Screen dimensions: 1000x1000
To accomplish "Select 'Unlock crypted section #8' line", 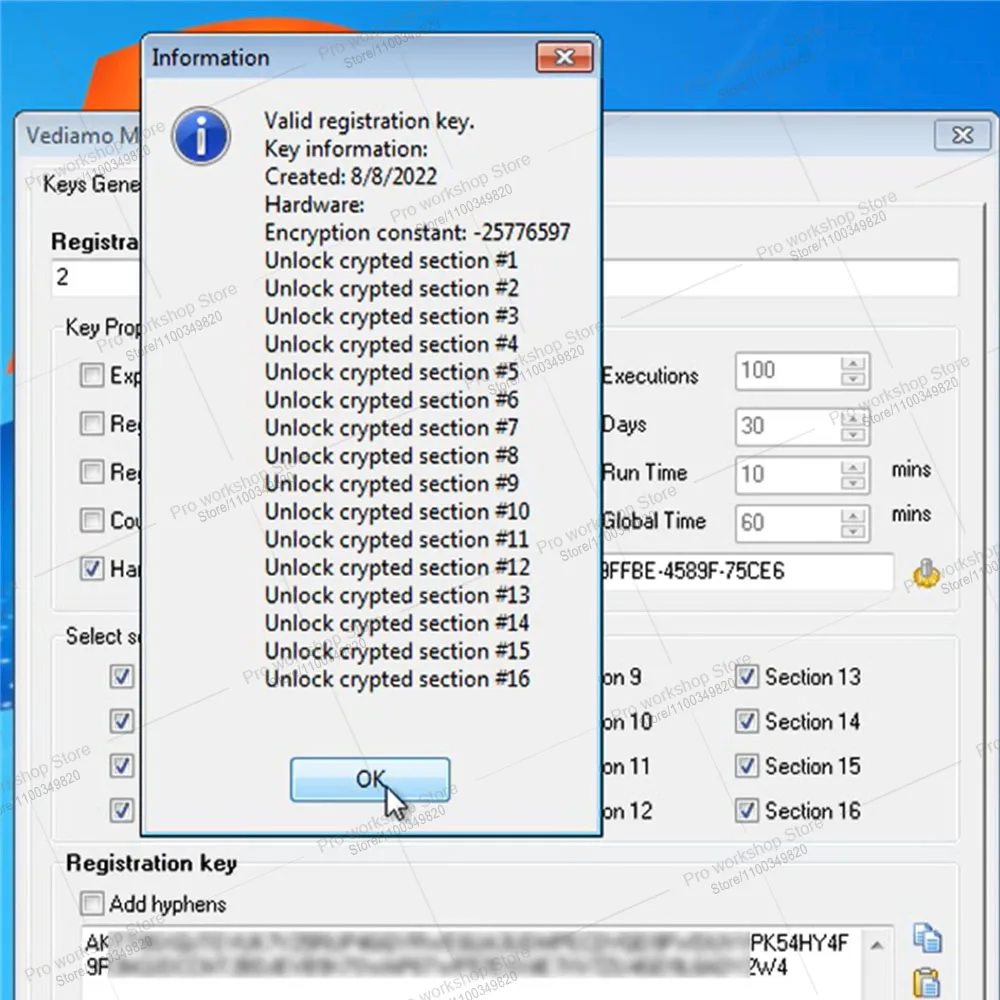I will [x=392, y=455].
